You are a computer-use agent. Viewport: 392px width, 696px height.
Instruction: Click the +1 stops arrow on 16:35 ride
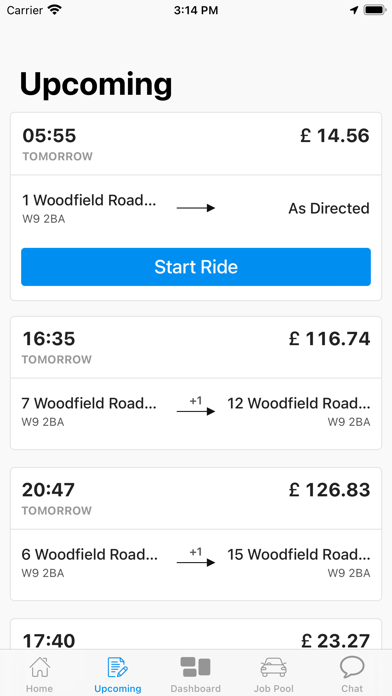pos(196,407)
